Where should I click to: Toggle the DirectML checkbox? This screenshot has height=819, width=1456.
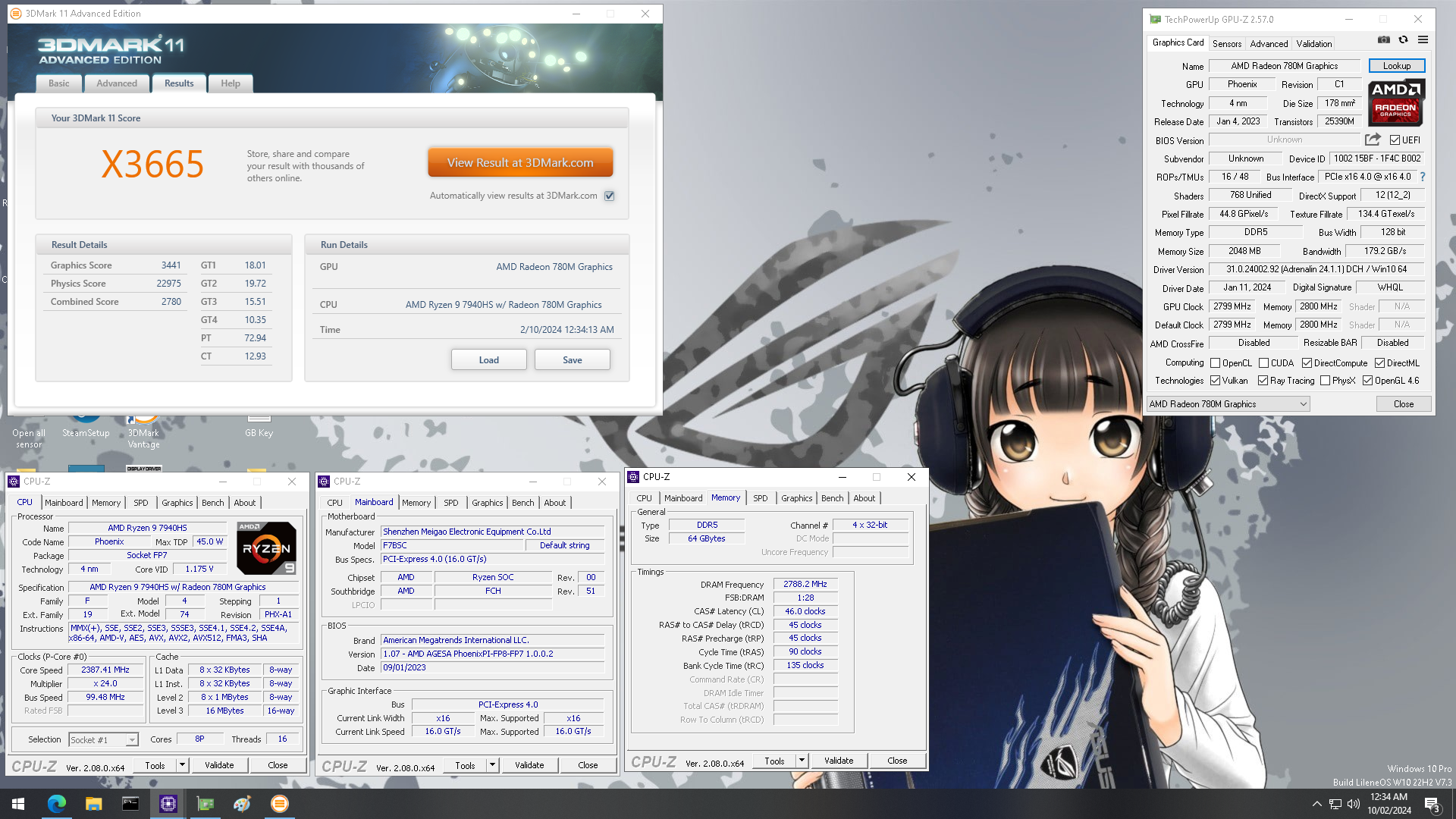tap(1380, 363)
